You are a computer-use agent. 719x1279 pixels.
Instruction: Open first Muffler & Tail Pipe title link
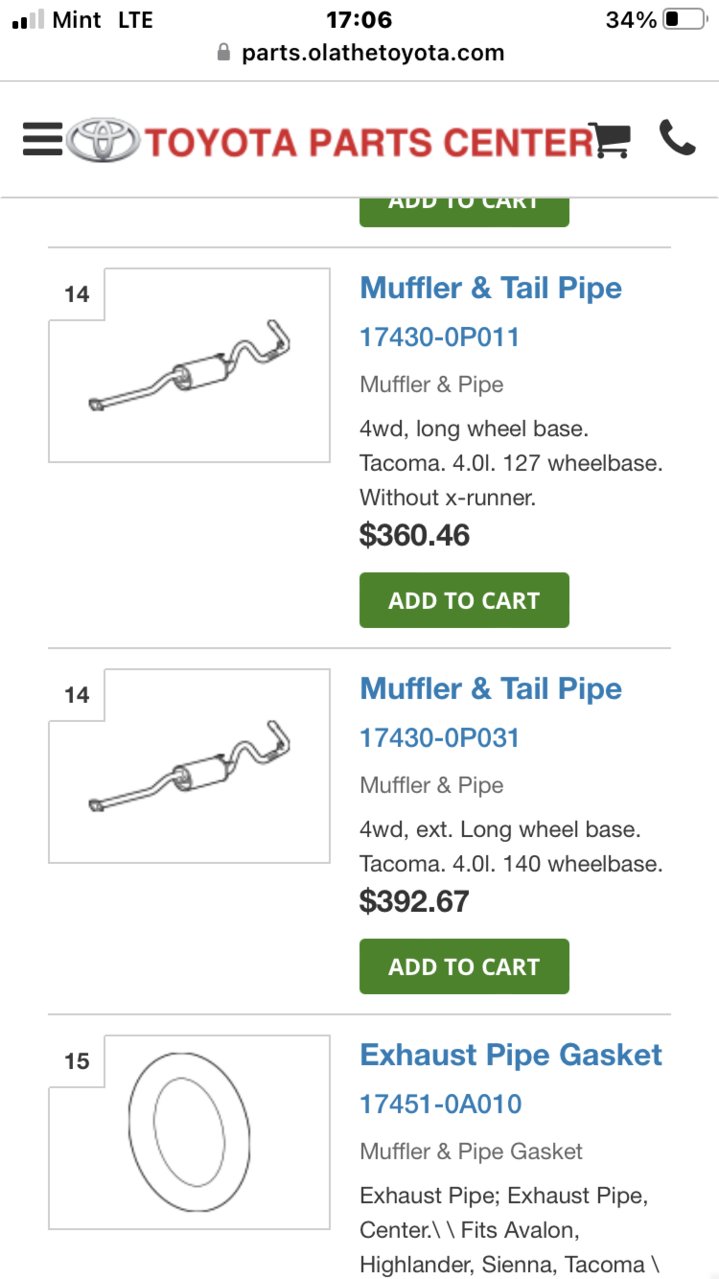491,288
